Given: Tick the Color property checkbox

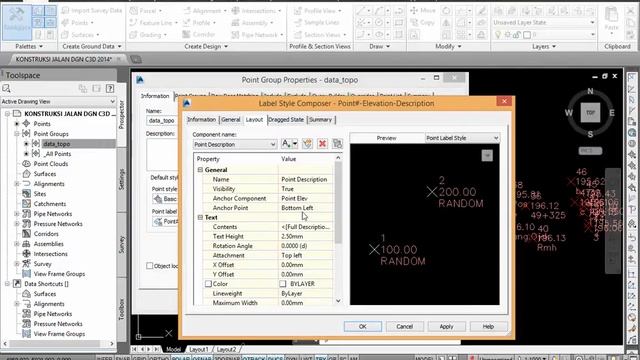Looking at the screenshot, I should [x=208, y=284].
